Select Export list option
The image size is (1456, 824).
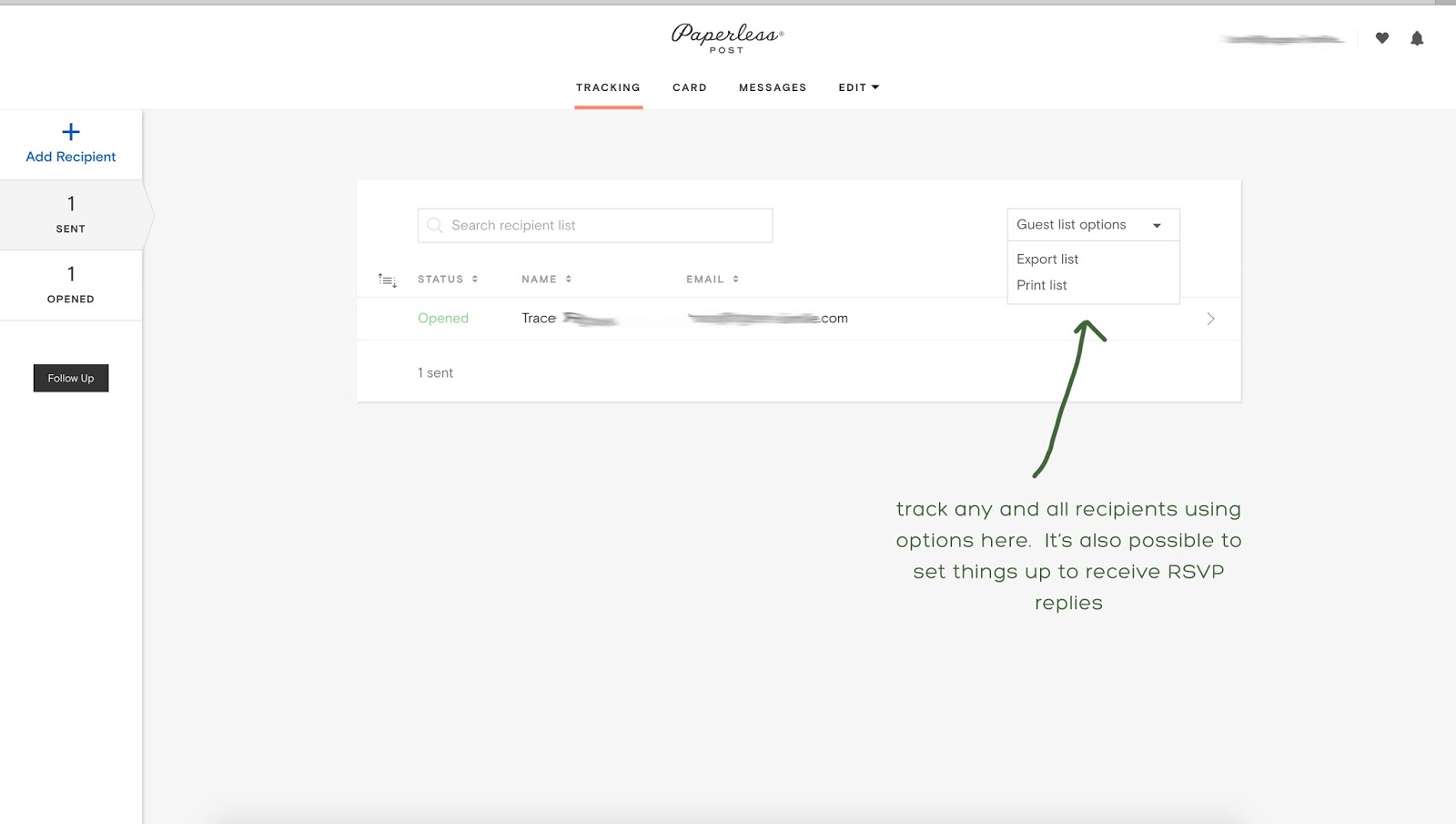[1047, 259]
